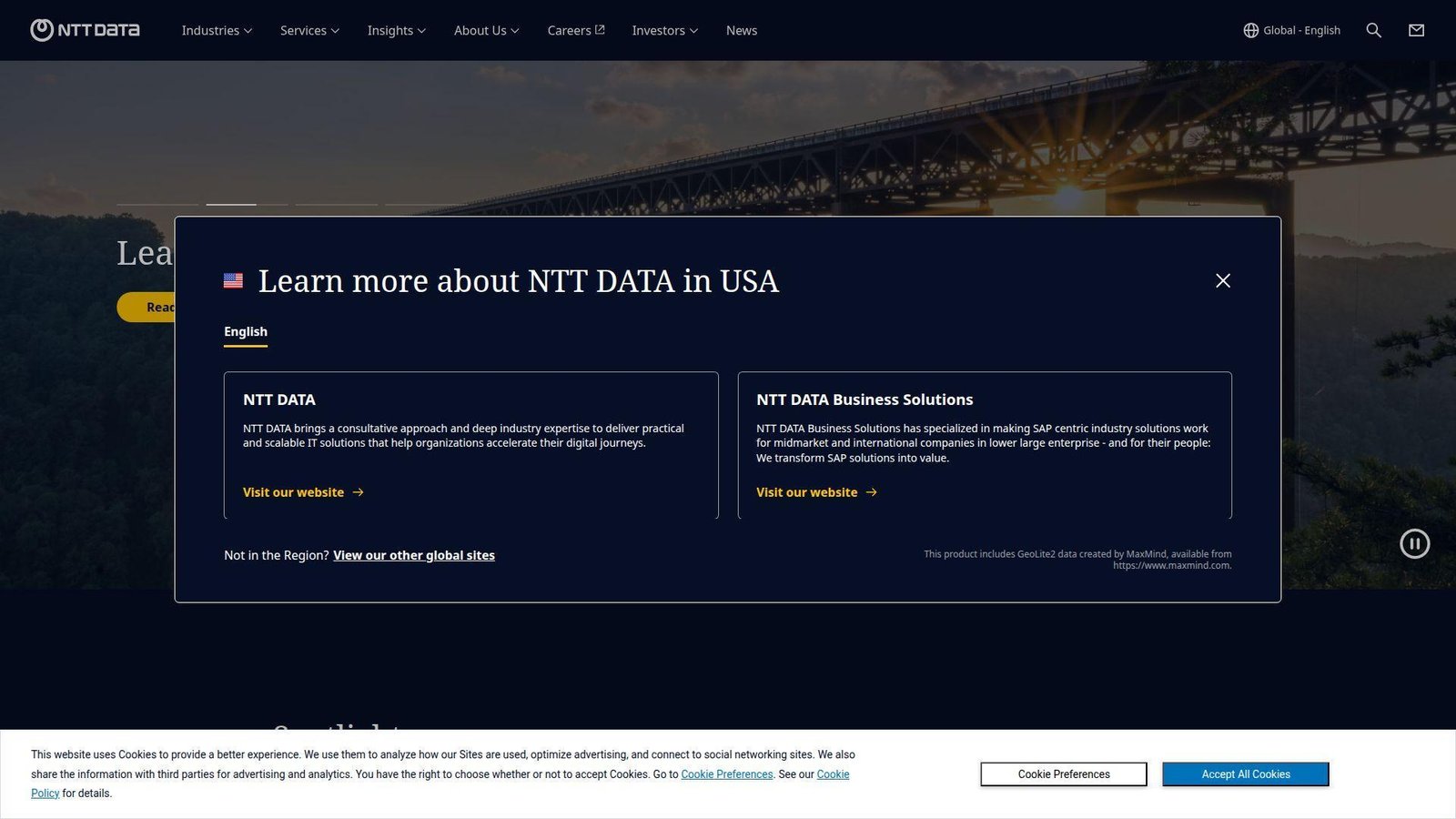1456x819 pixels.
Task: Click the NTT DATA card heading
Action: [x=279, y=399]
